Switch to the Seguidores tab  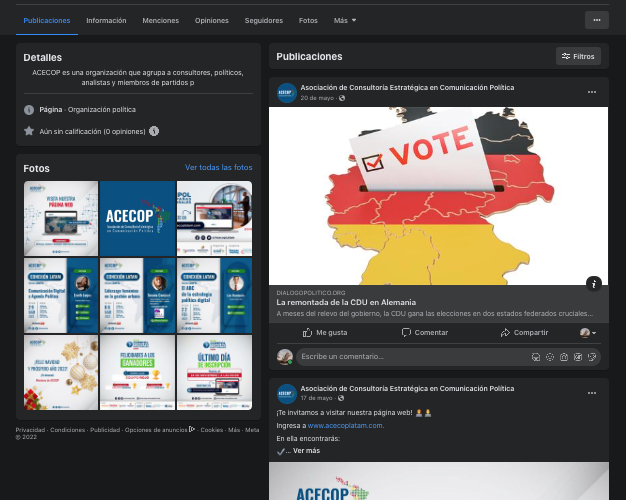tap(263, 20)
